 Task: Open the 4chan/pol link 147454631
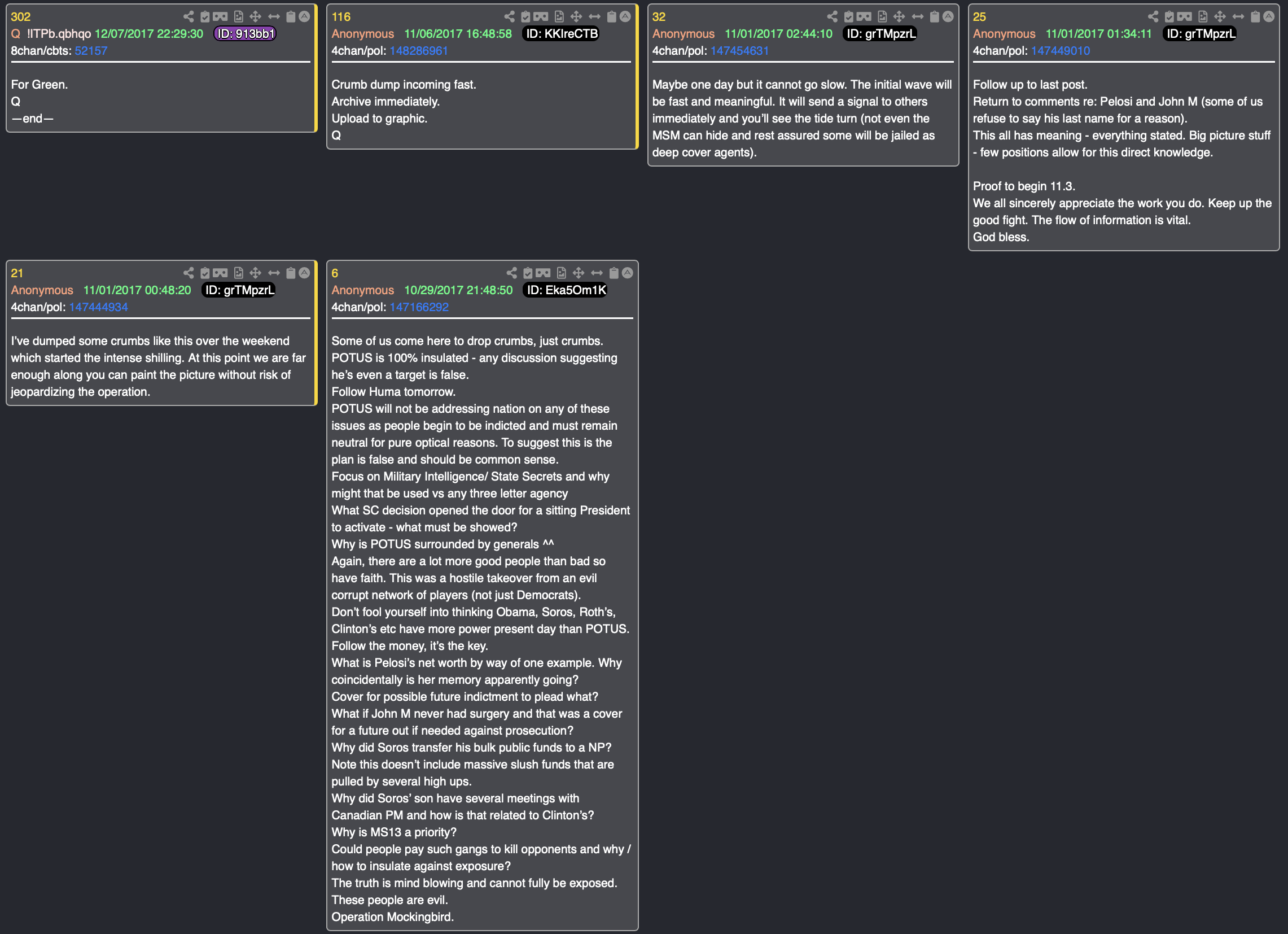[739, 51]
